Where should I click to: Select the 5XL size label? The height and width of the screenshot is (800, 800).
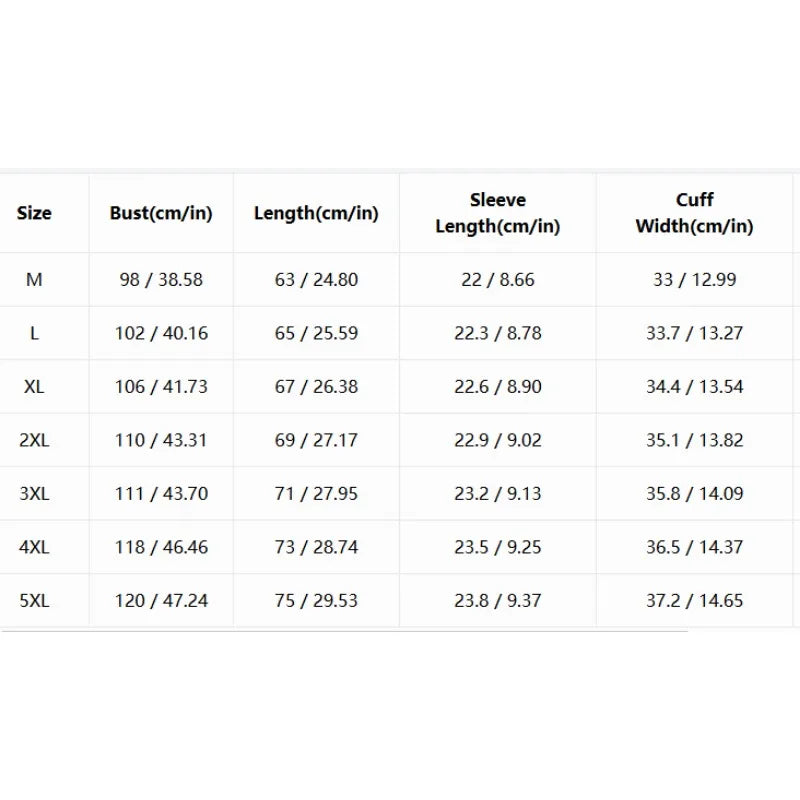pyautogui.click(x=34, y=601)
